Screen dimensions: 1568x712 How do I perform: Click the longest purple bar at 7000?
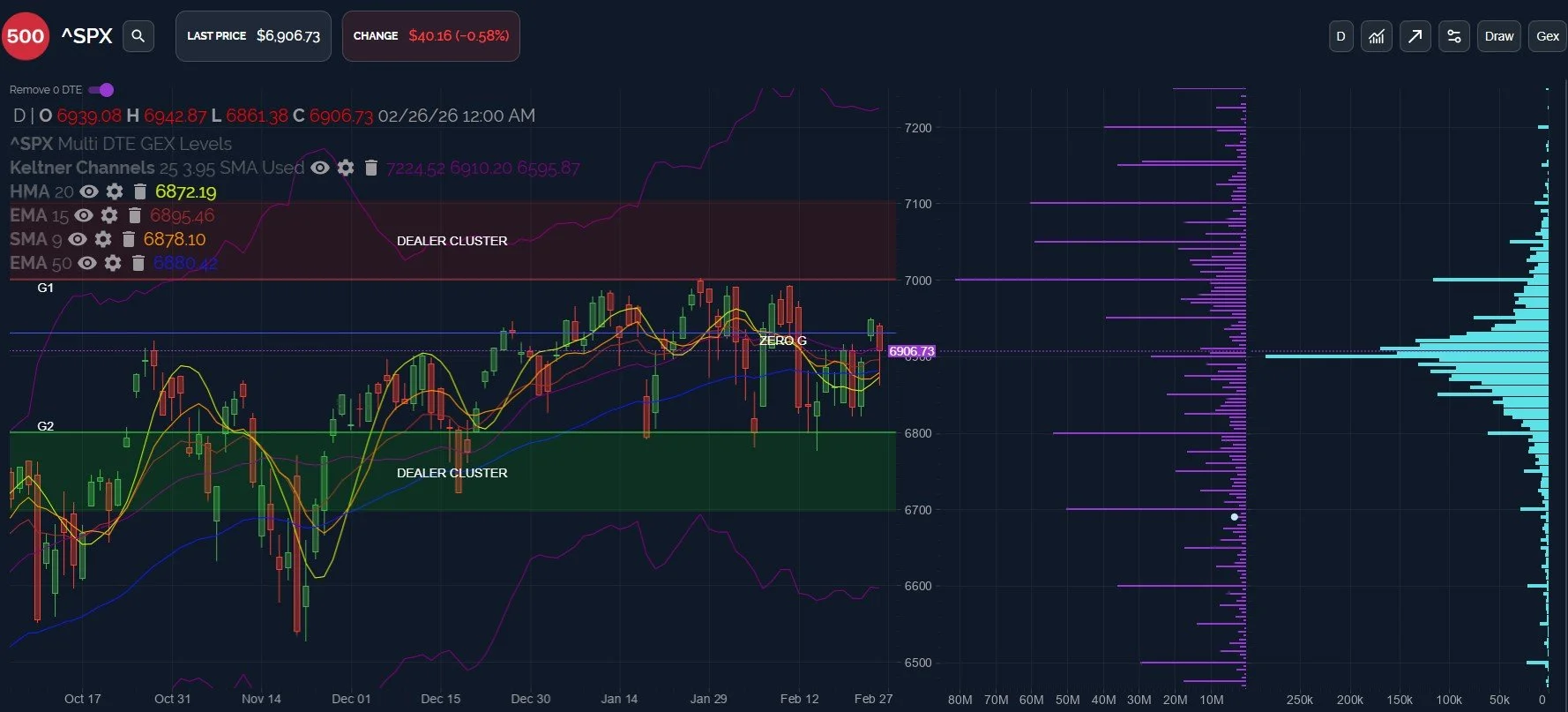coord(1100,280)
